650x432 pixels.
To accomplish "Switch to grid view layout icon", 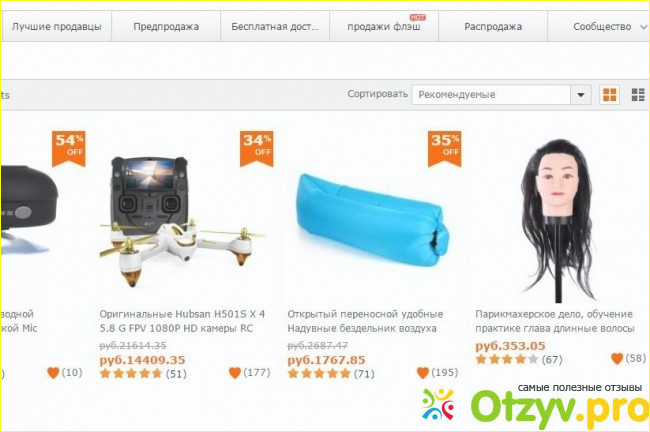I will pyautogui.click(x=609, y=95).
